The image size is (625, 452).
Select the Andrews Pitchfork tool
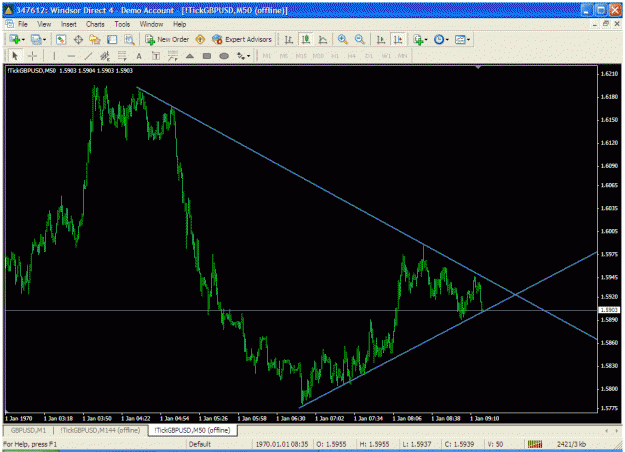(173, 56)
